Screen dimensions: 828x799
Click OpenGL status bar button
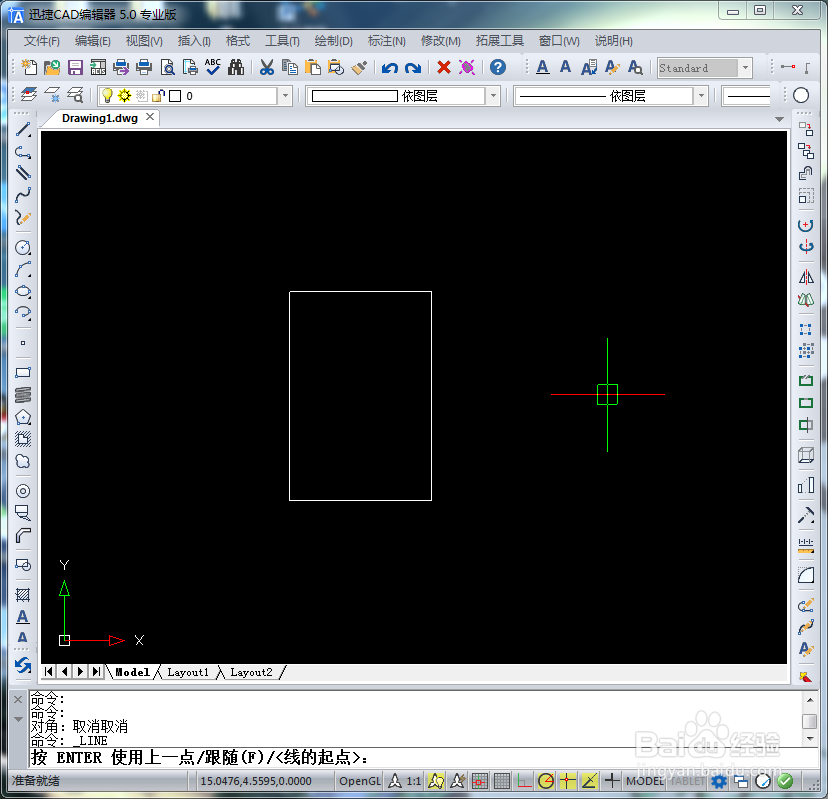click(x=360, y=781)
